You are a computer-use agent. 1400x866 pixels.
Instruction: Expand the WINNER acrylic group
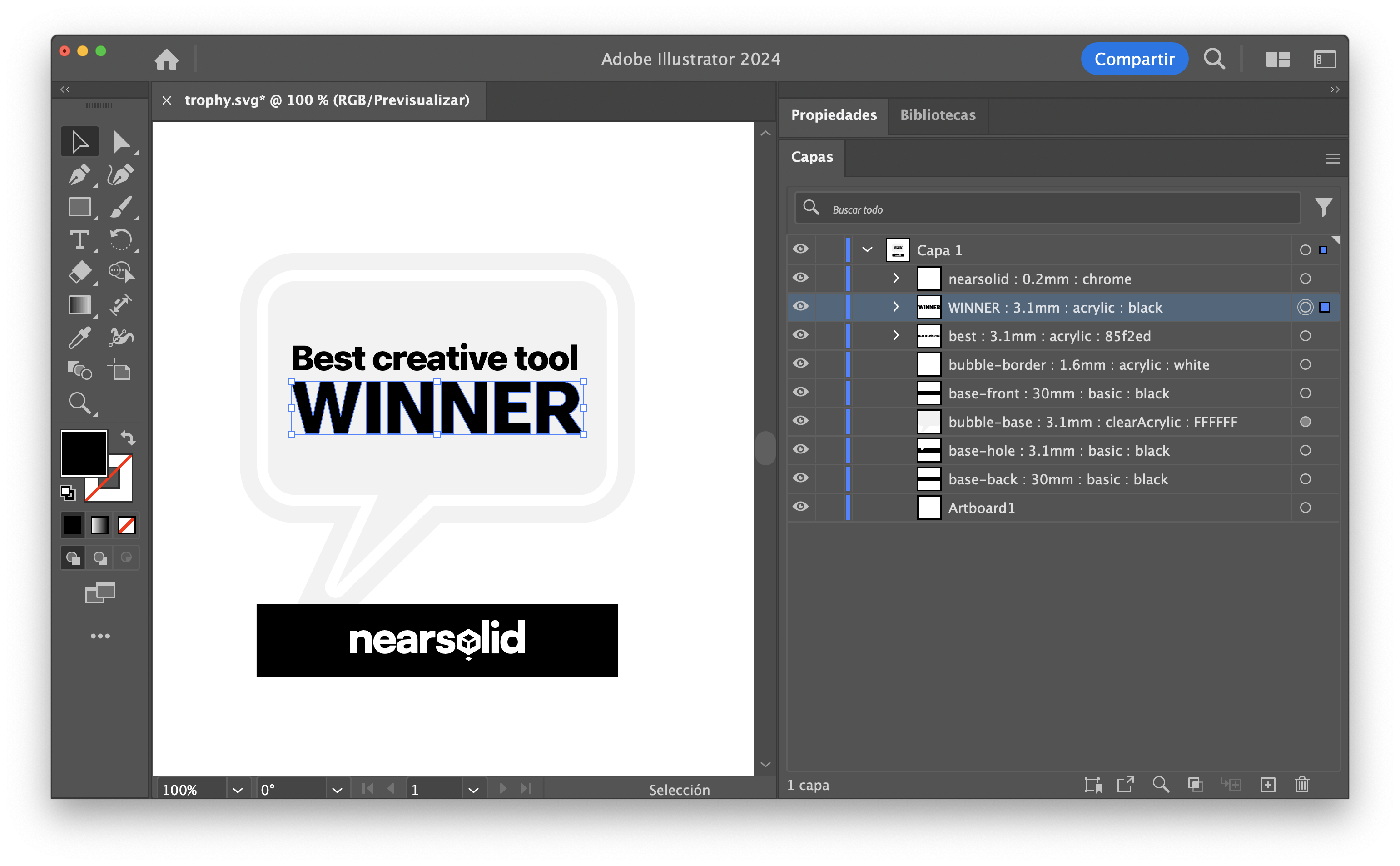[x=896, y=306]
